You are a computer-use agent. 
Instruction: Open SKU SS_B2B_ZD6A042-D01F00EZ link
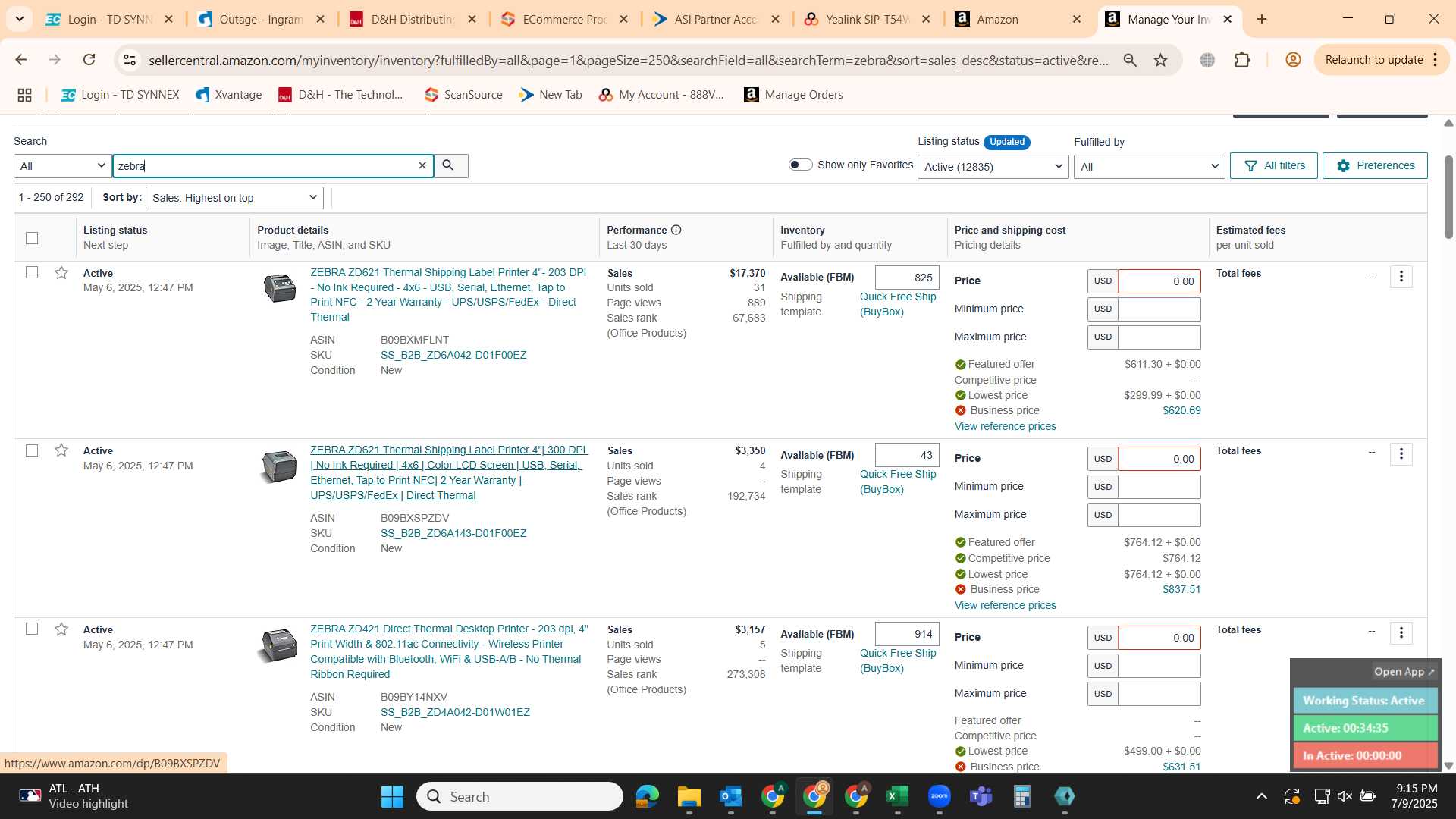[453, 355]
